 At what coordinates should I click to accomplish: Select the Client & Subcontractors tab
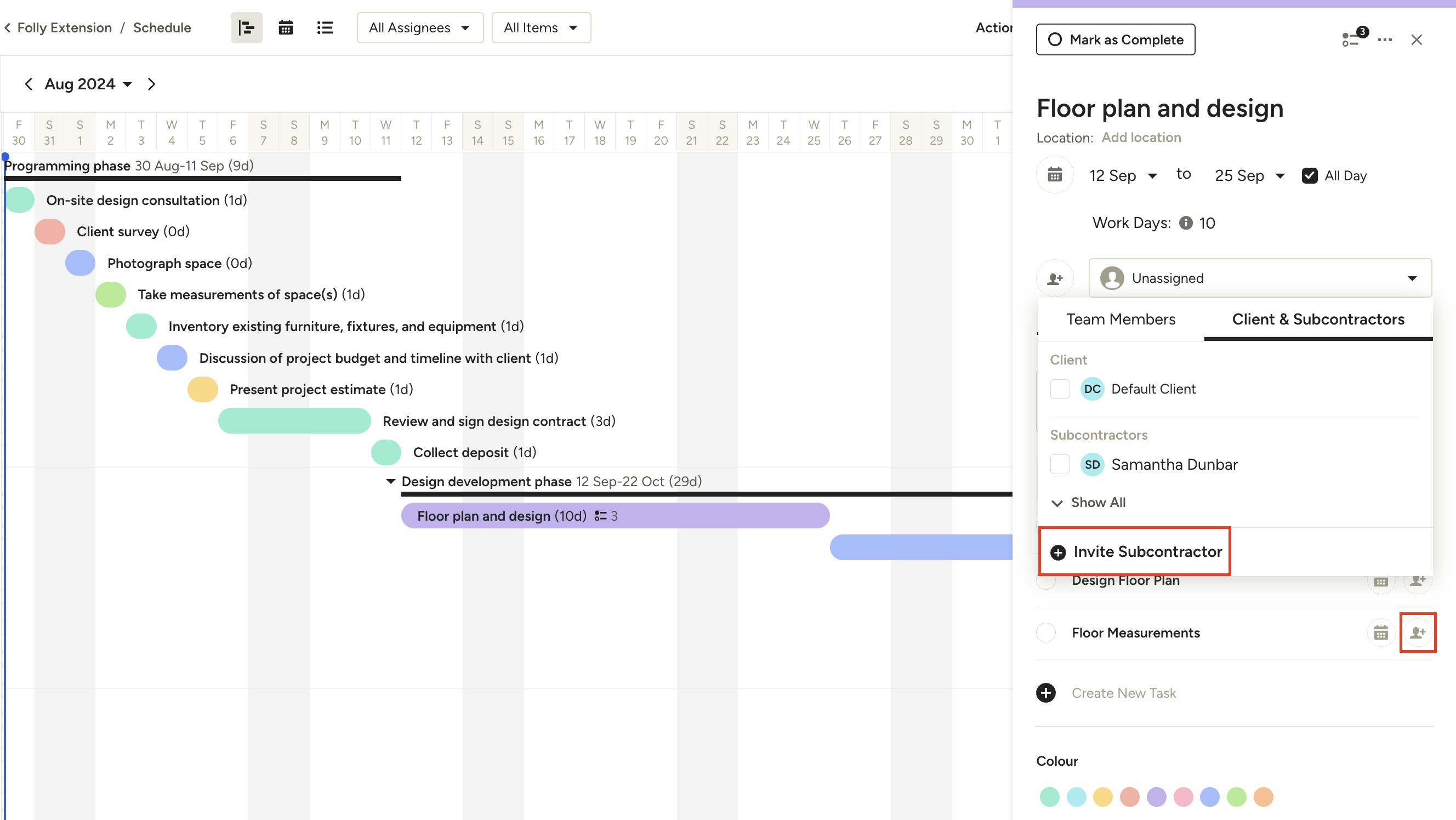(1317, 320)
